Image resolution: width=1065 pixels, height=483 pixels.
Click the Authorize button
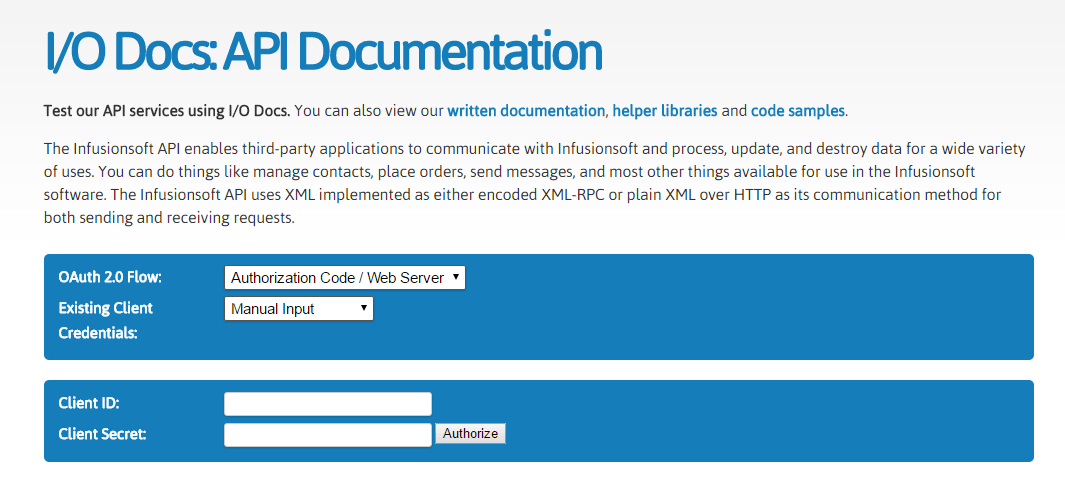pos(470,433)
